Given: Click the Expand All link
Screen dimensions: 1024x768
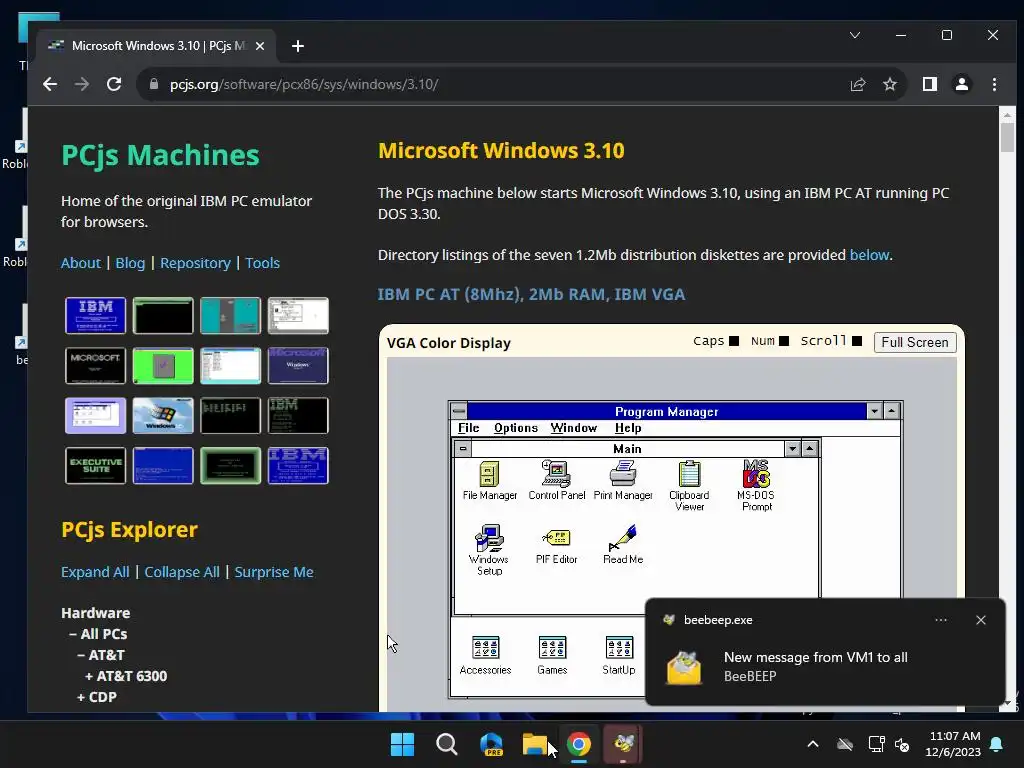Looking at the screenshot, I should (95, 571).
